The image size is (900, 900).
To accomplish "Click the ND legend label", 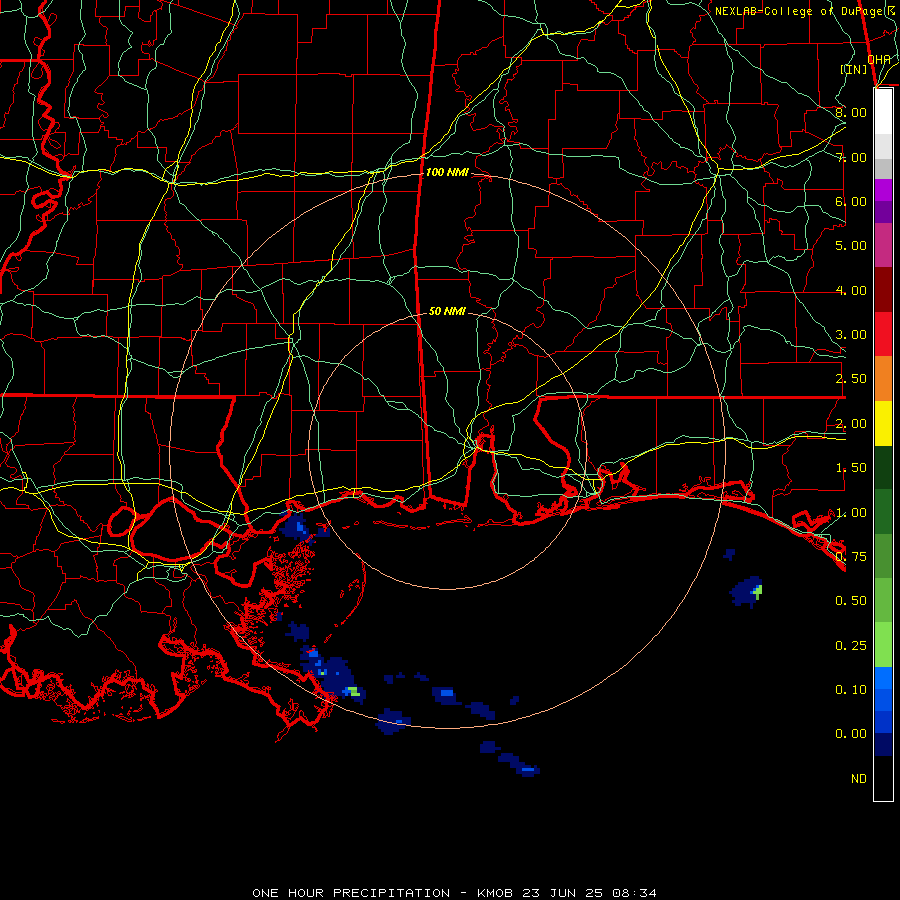I will coord(859,779).
